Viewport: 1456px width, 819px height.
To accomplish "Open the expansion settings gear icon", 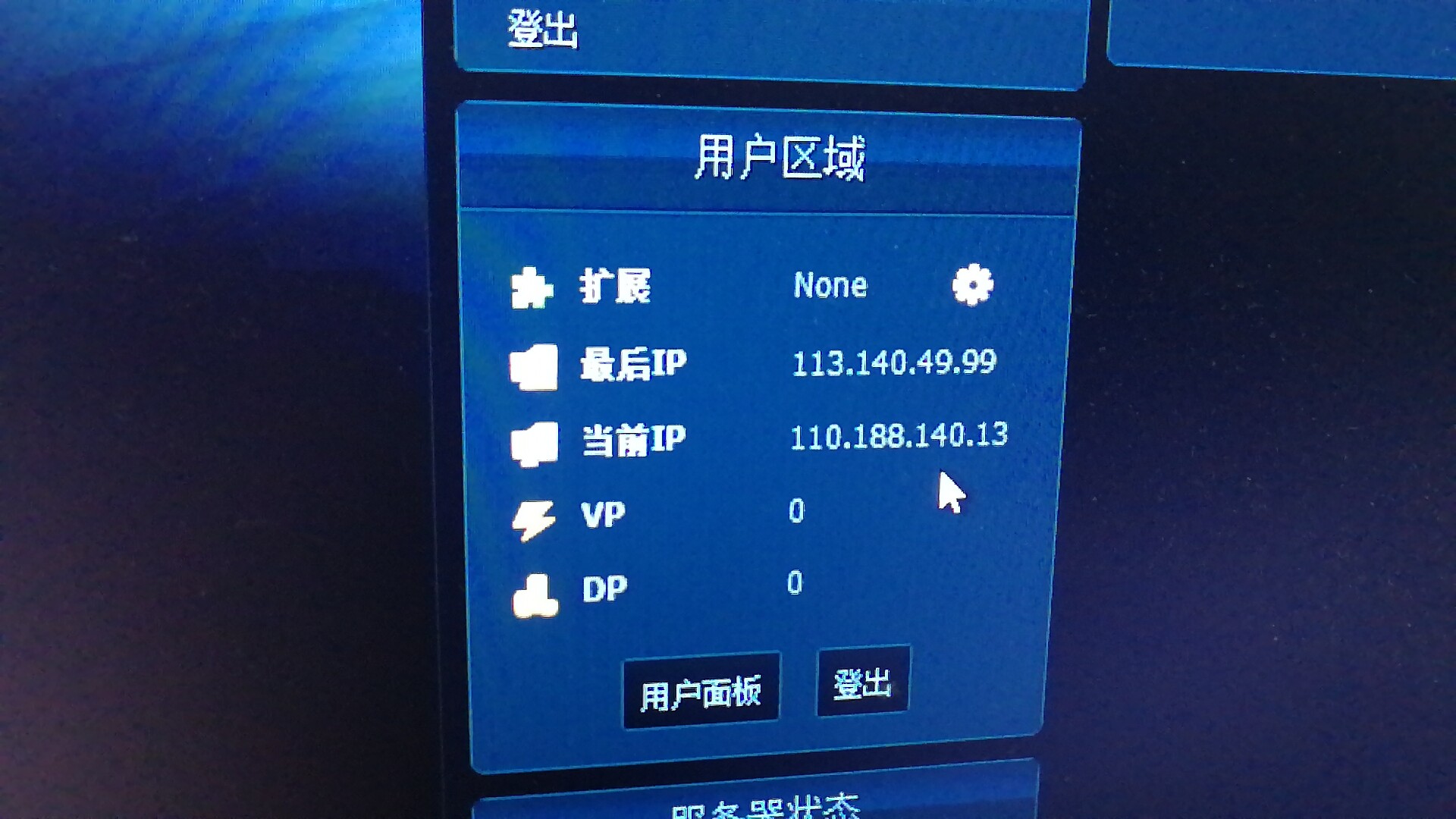I will pos(973,285).
